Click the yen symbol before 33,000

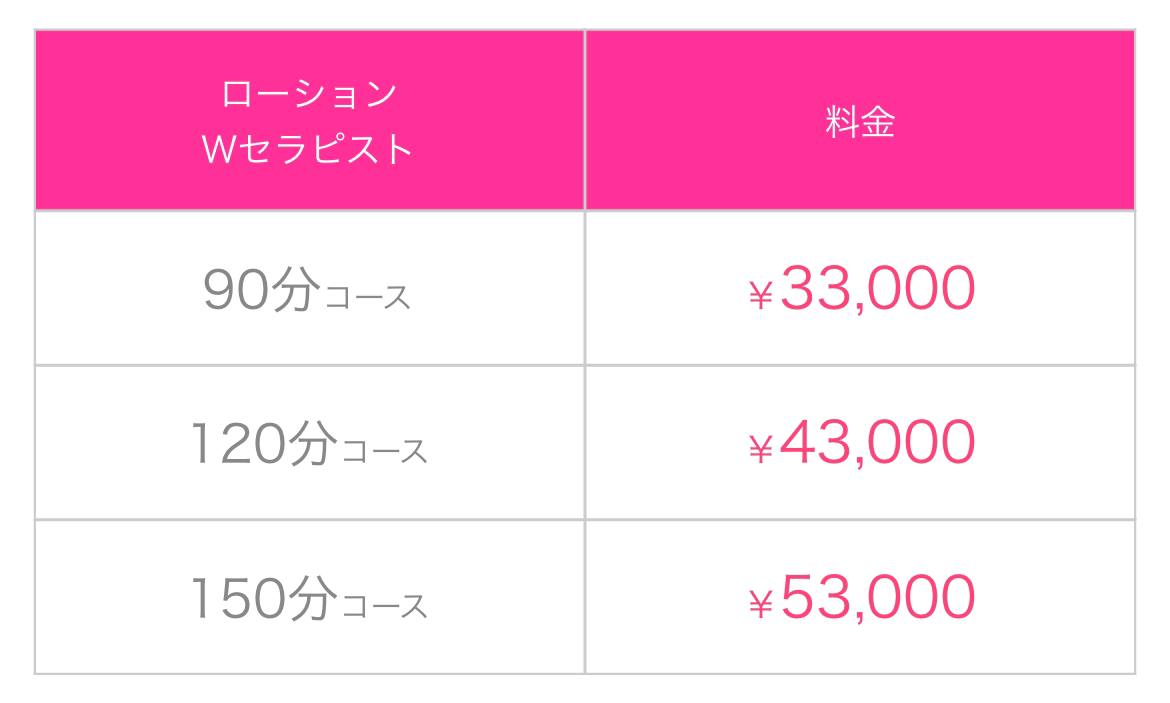pyautogui.click(x=760, y=295)
